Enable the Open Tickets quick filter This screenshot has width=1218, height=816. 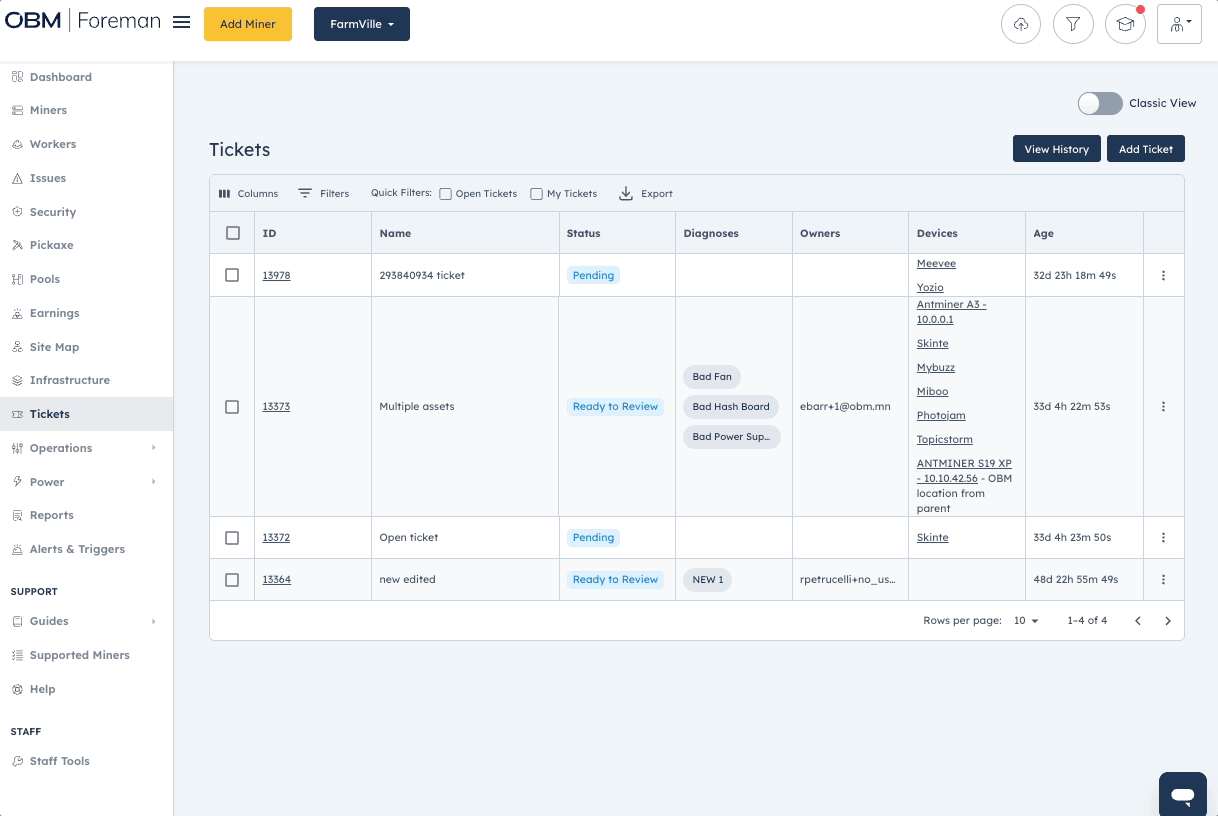point(444,193)
